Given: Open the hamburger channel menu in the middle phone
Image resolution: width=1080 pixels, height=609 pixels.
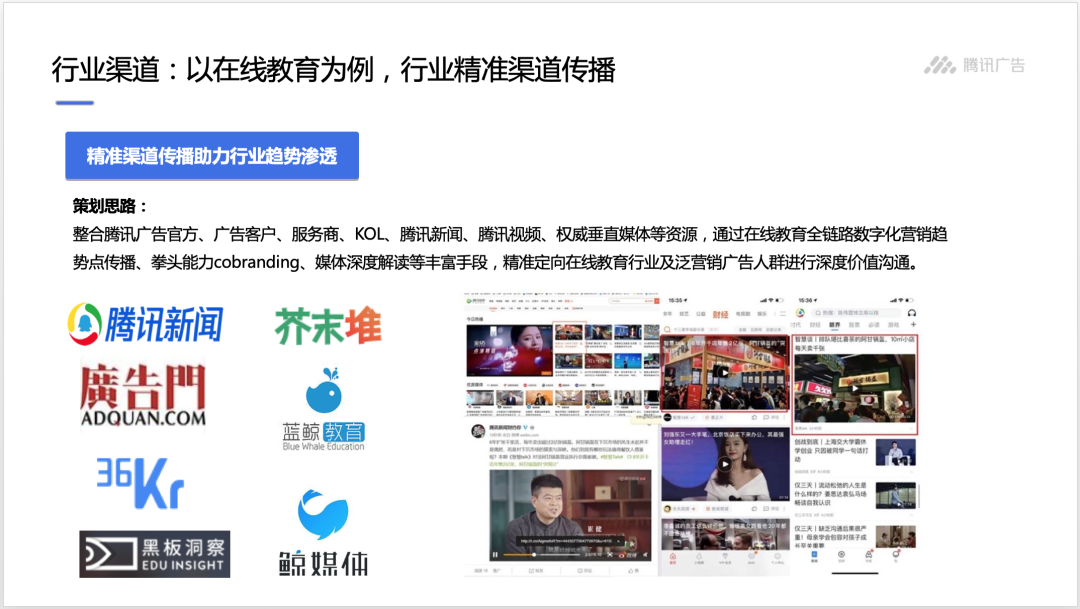Looking at the screenshot, I should (x=782, y=314).
